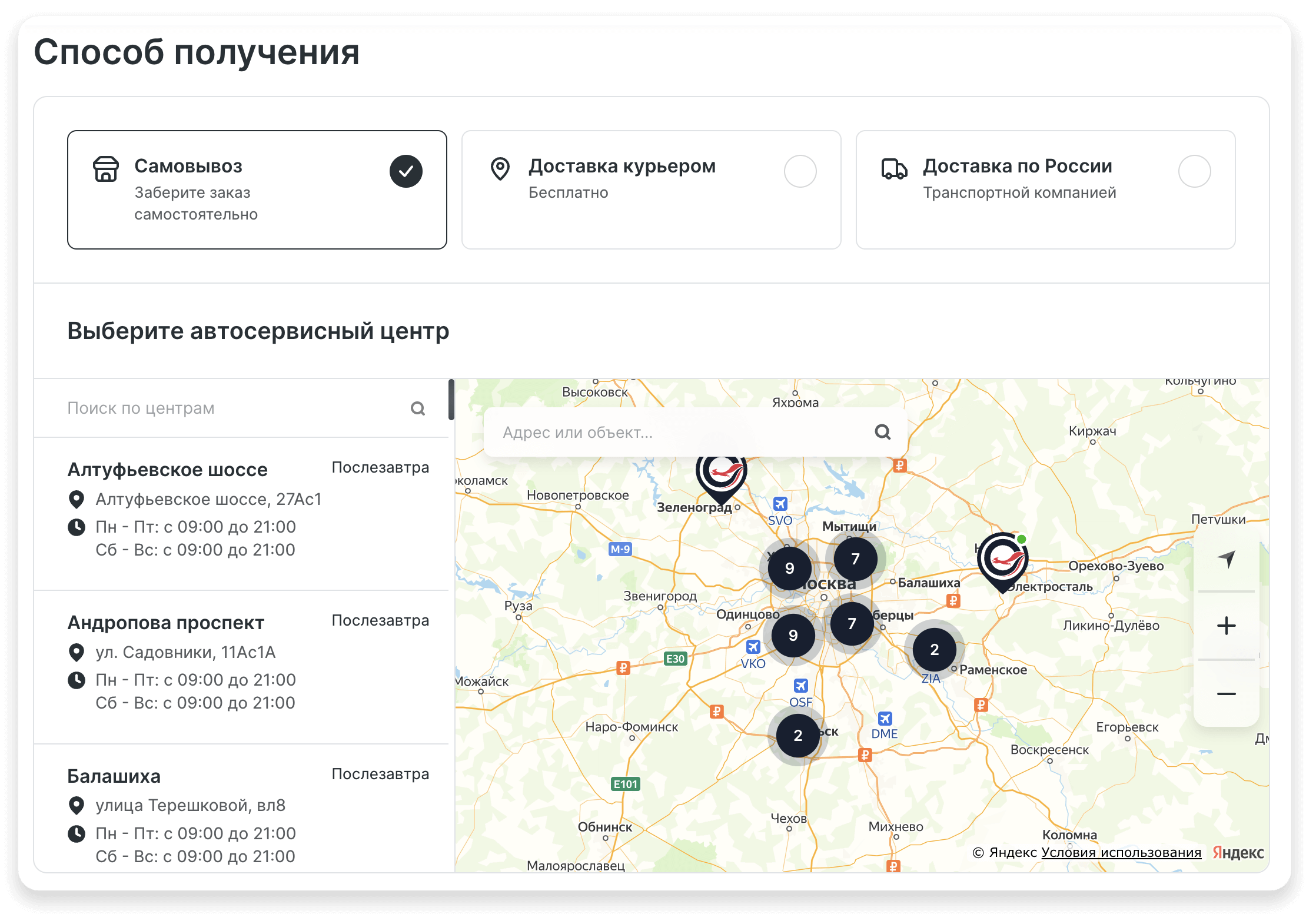Open the cluster of 2 centers near ZIA
The image size is (1306, 924).
[934, 650]
